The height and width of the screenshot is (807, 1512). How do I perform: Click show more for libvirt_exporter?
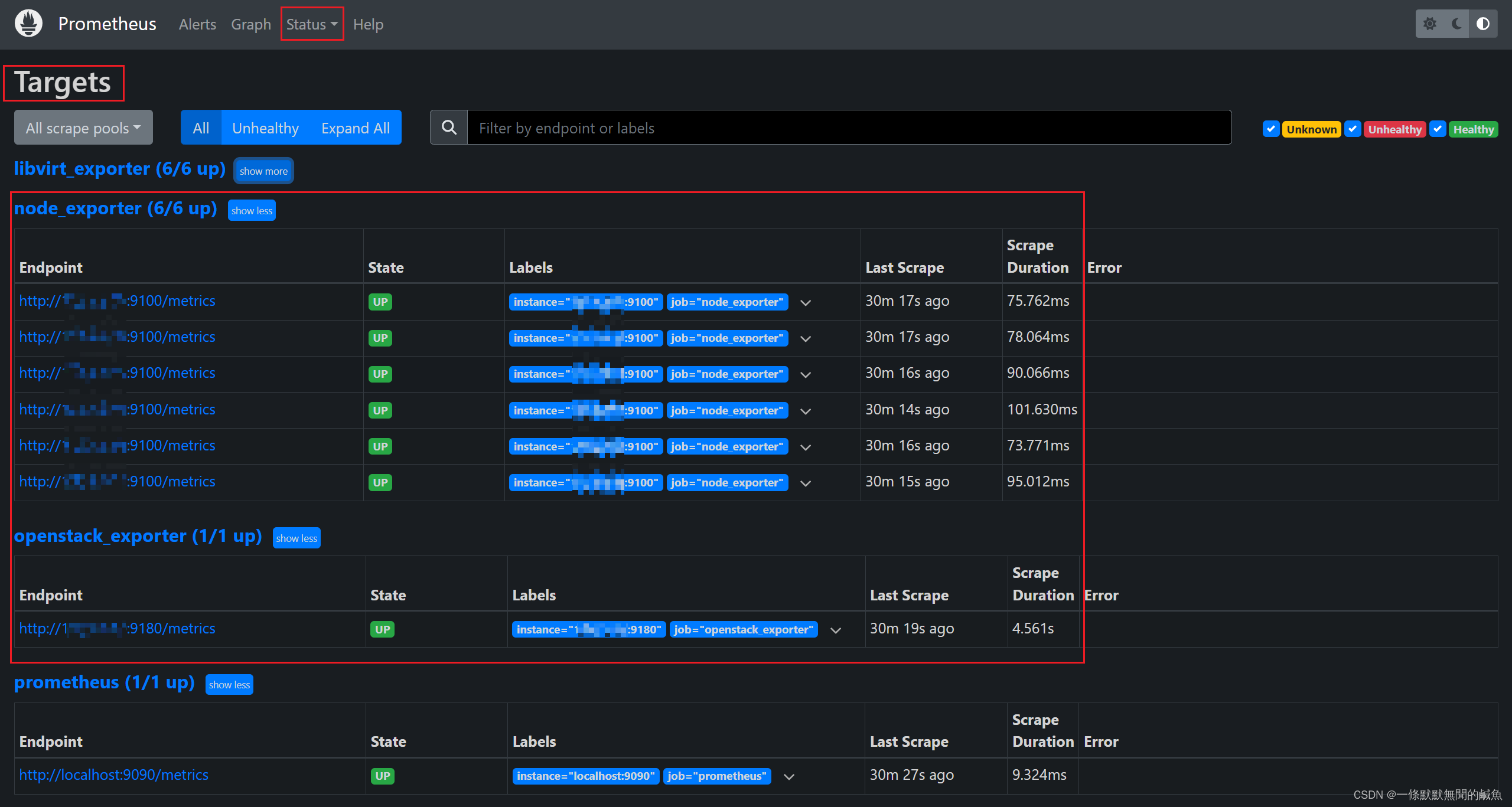coord(263,171)
